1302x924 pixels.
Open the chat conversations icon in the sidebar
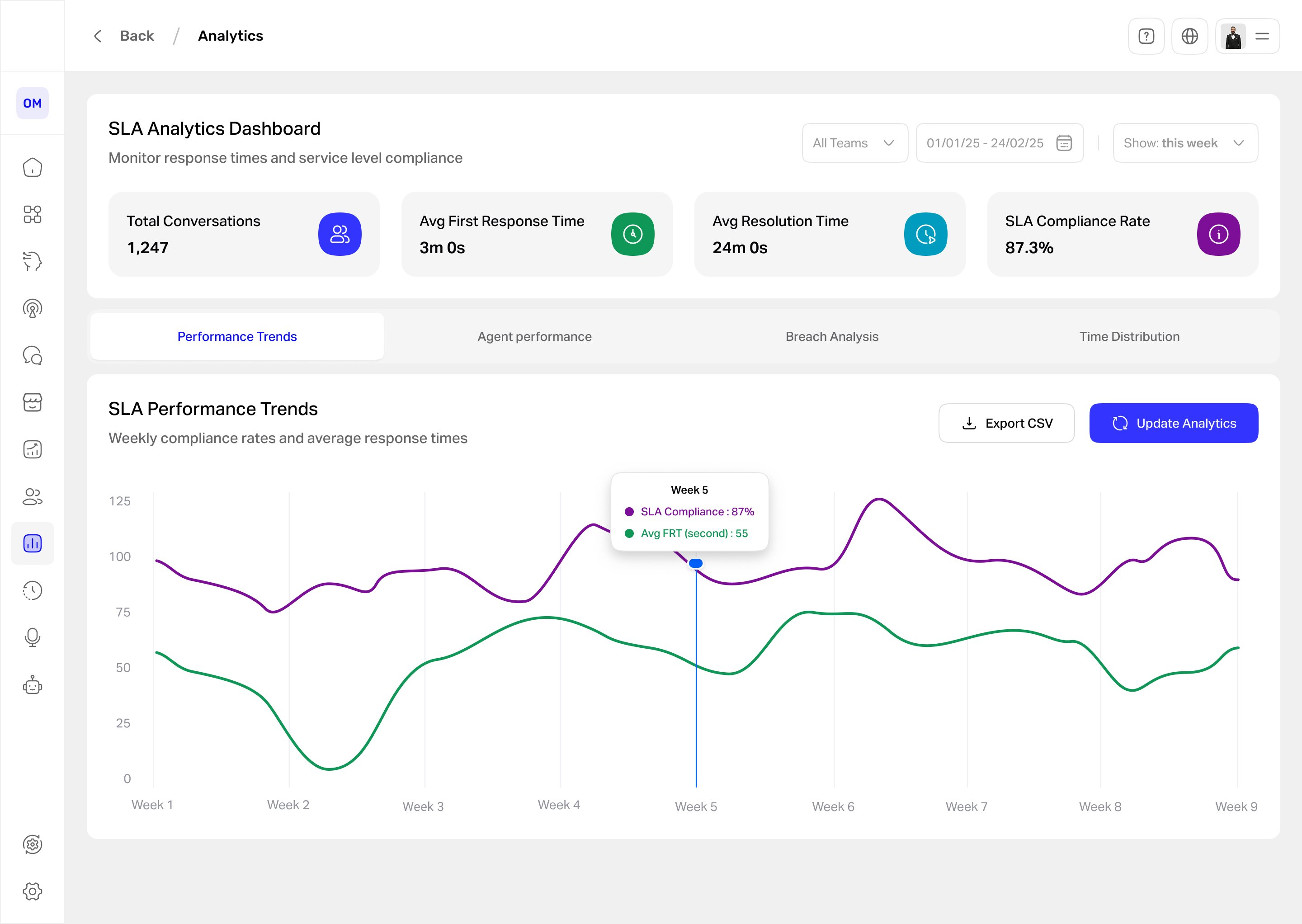click(x=33, y=356)
